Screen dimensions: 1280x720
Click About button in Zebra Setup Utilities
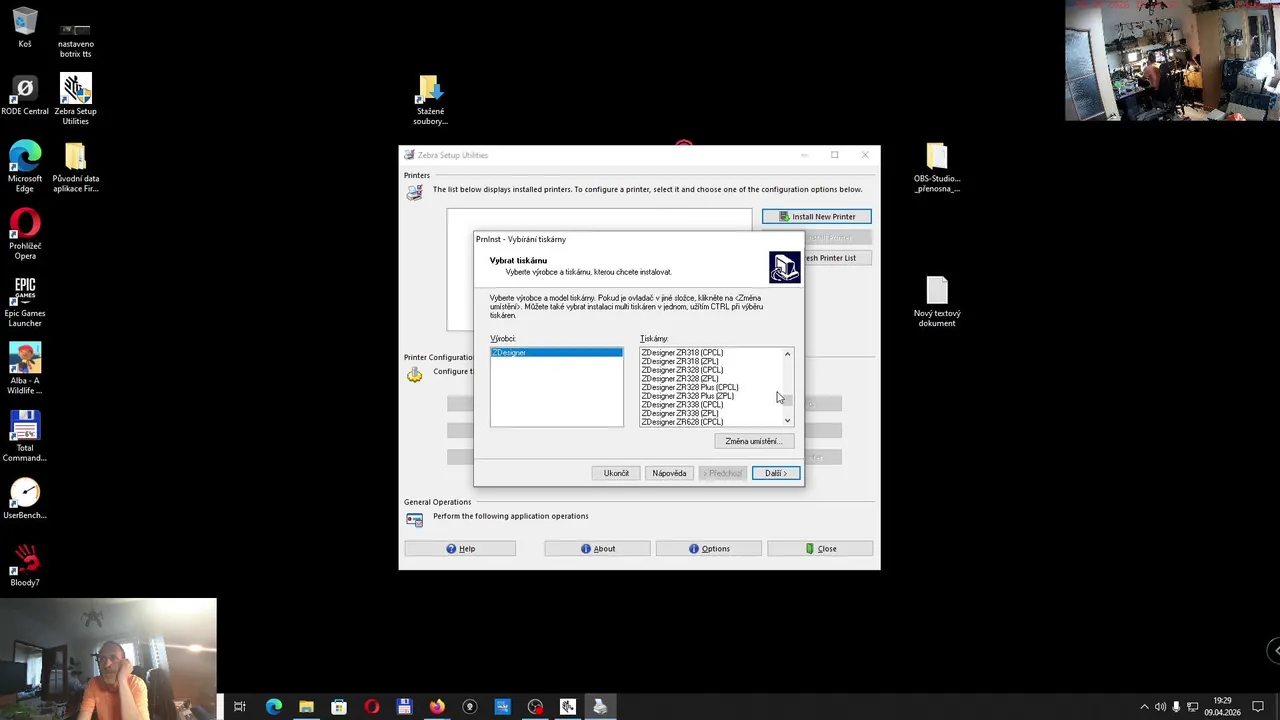(x=597, y=548)
